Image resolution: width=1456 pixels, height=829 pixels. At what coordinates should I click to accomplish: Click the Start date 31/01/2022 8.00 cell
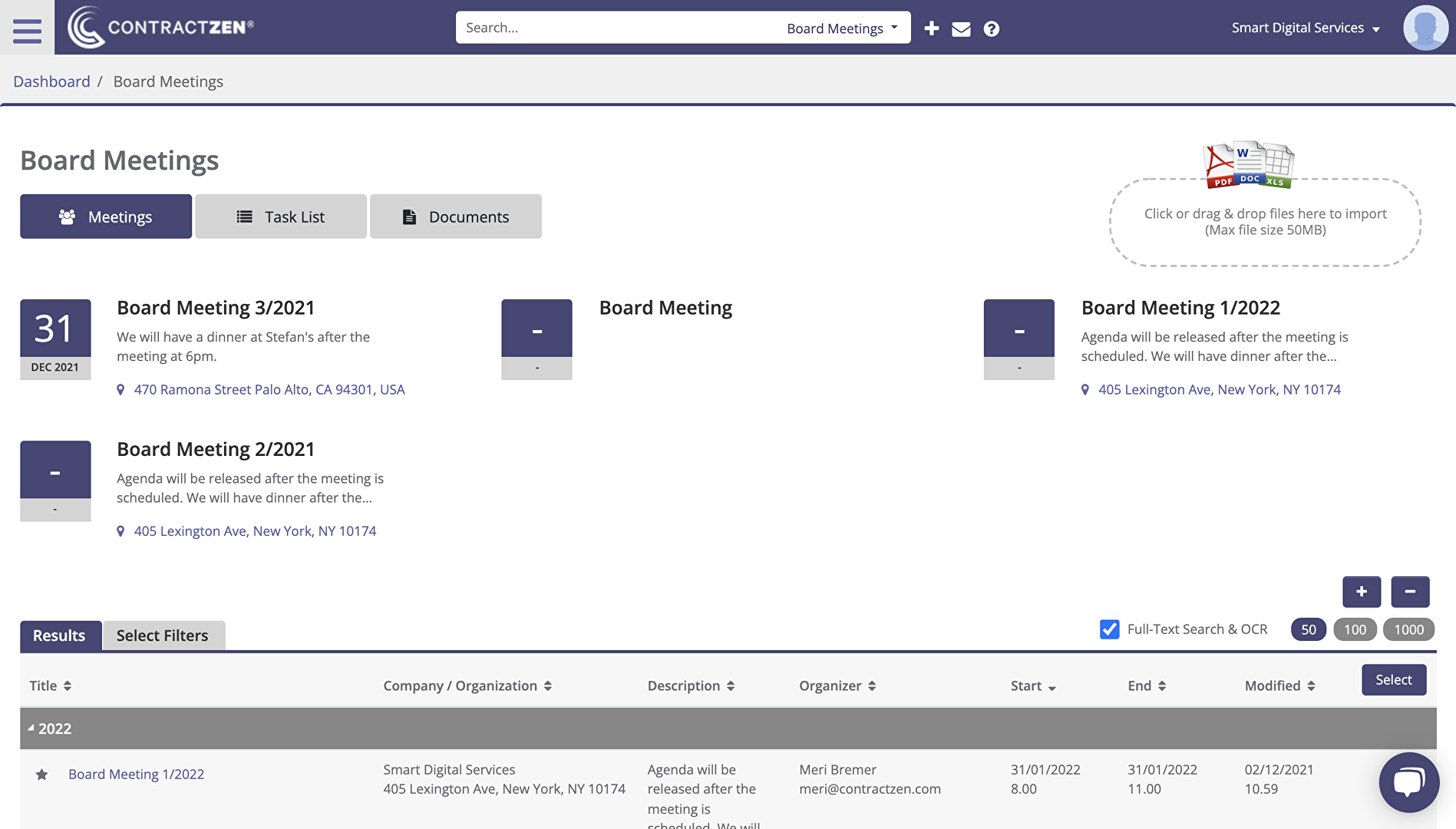click(1045, 779)
